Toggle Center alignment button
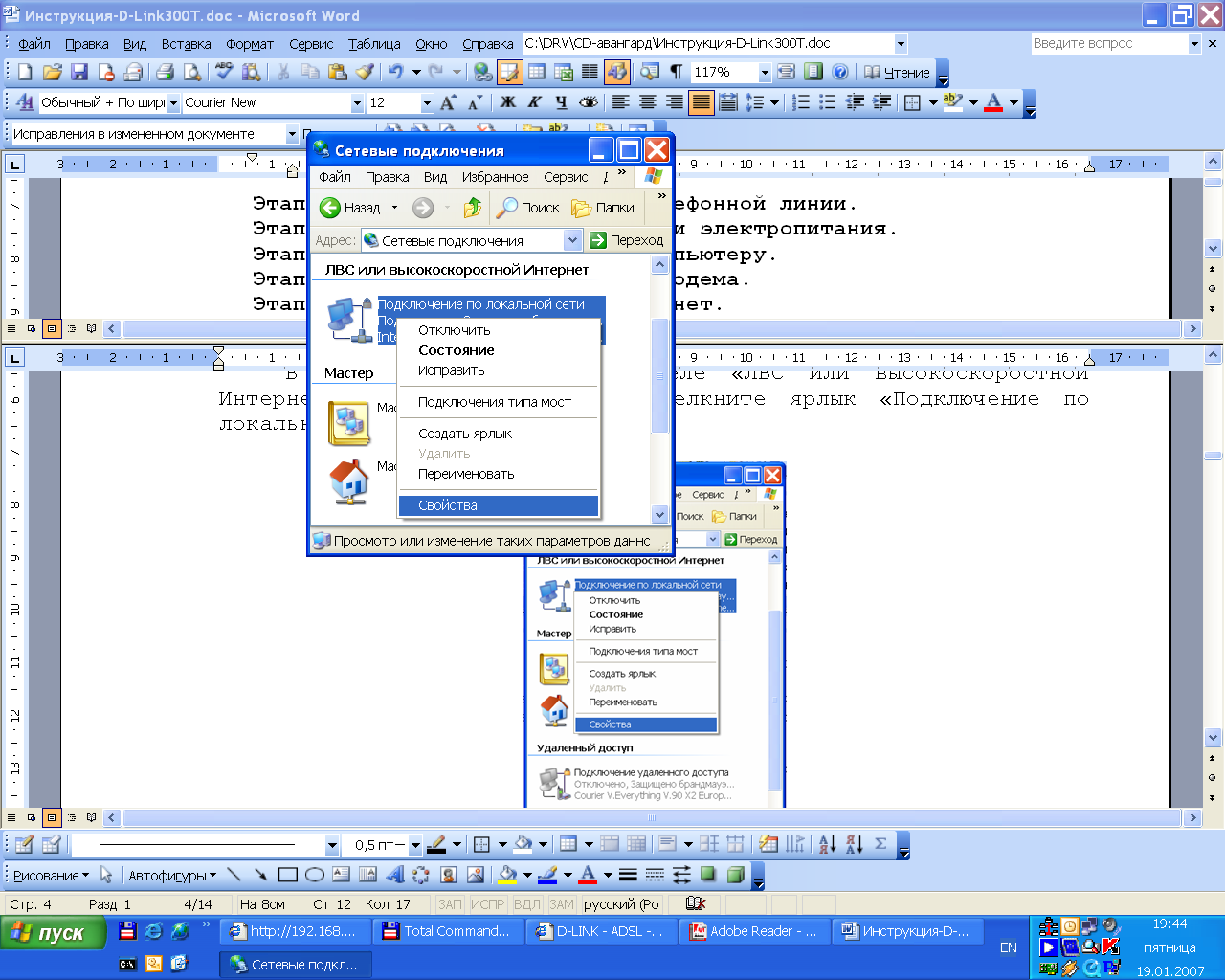The height and width of the screenshot is (980, 1225). (648, 102)
